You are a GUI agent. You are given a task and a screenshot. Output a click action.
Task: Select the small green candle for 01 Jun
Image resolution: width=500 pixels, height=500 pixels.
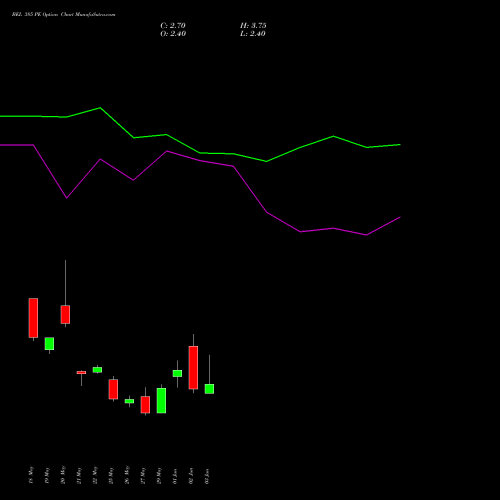click(177, 373)
